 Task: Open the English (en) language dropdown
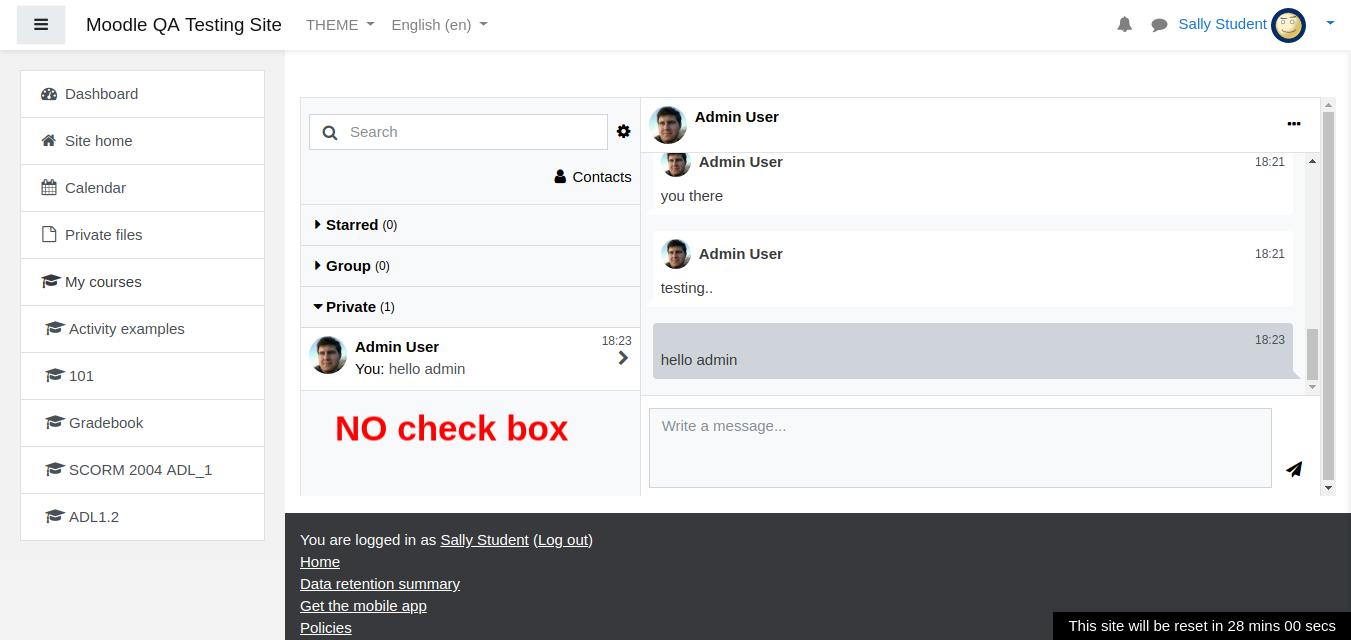click(440, 25)
